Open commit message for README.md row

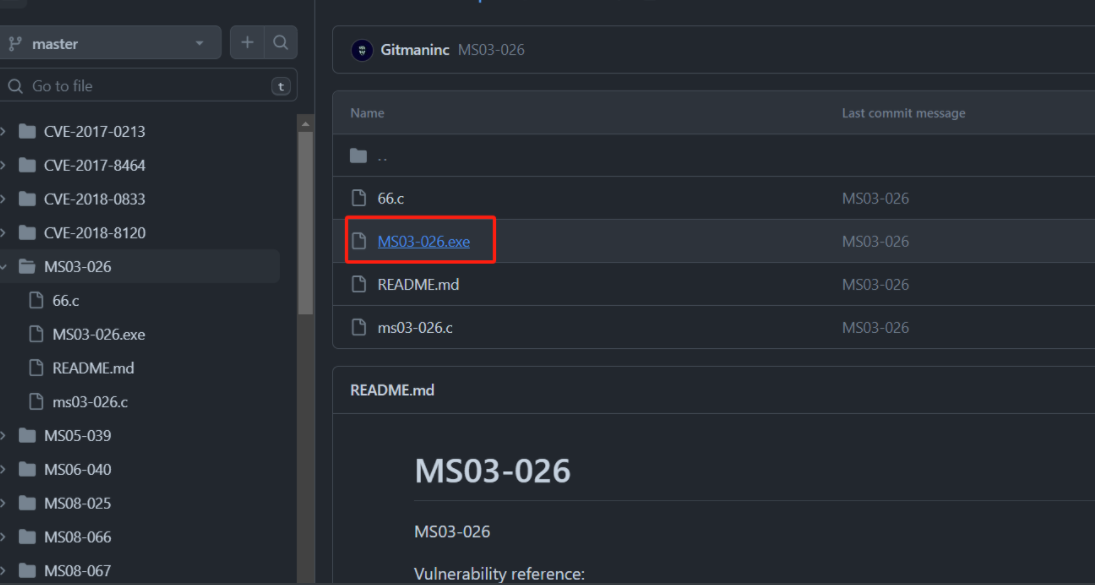point(875,284)
